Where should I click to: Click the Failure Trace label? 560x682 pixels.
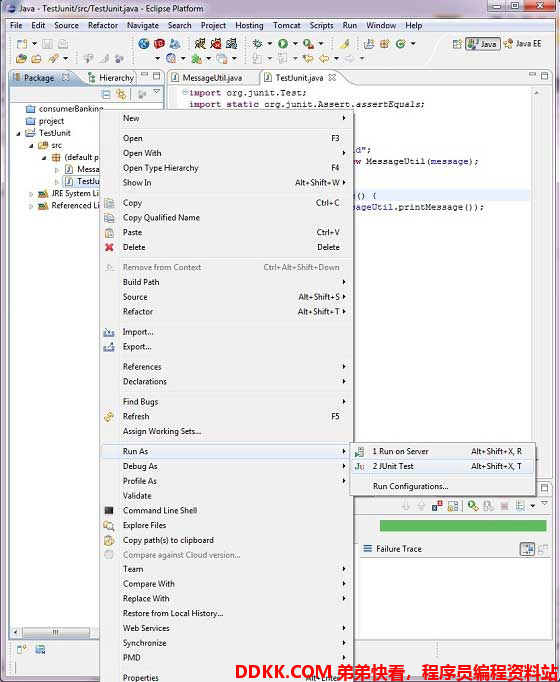[399, 549]
